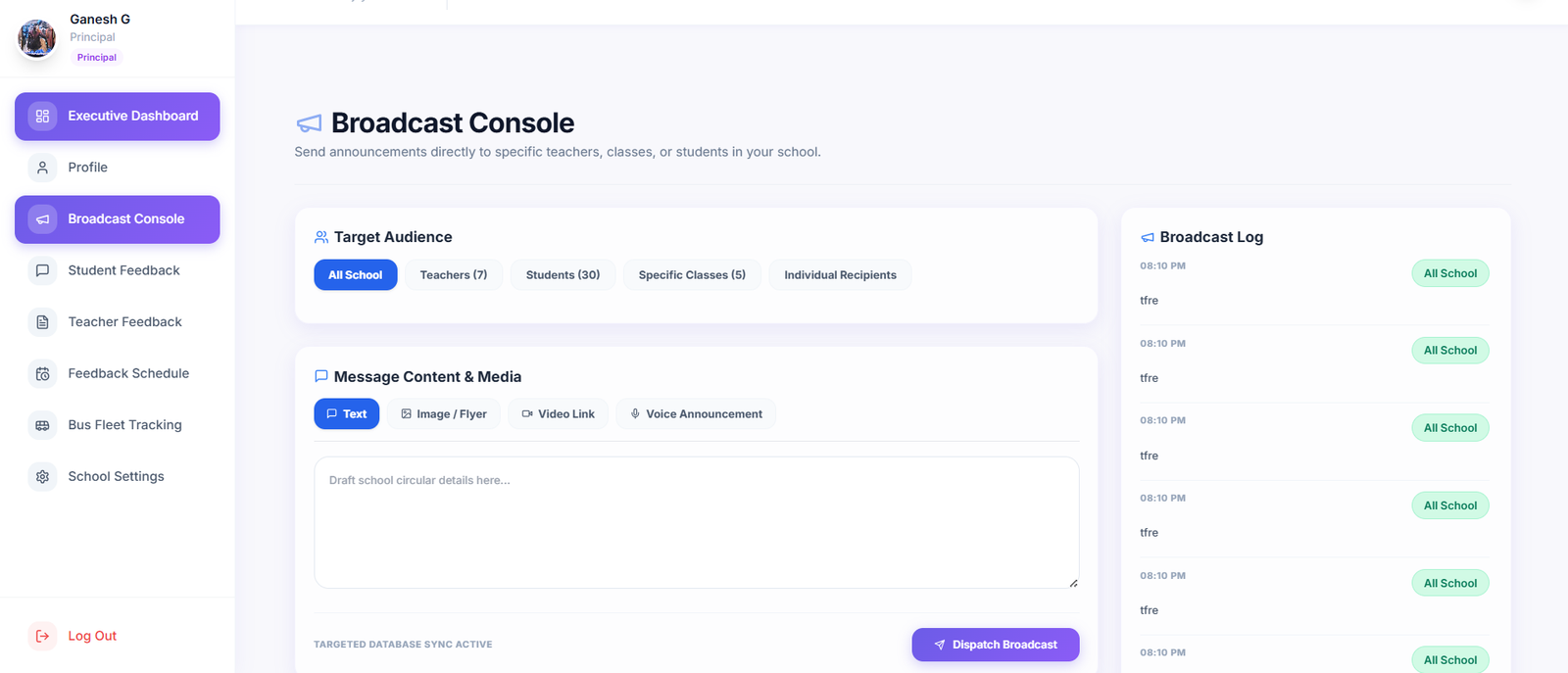1568x673 pixels.
Task: Switch to the Video Link tab
Action: (x=559, y=414)
